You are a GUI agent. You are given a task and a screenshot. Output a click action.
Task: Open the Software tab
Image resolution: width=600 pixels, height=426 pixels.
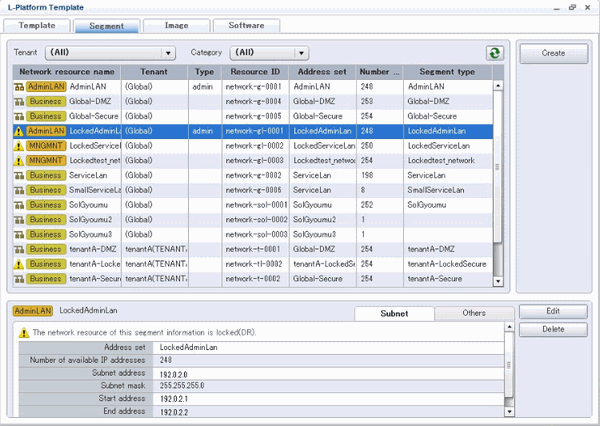246,24
